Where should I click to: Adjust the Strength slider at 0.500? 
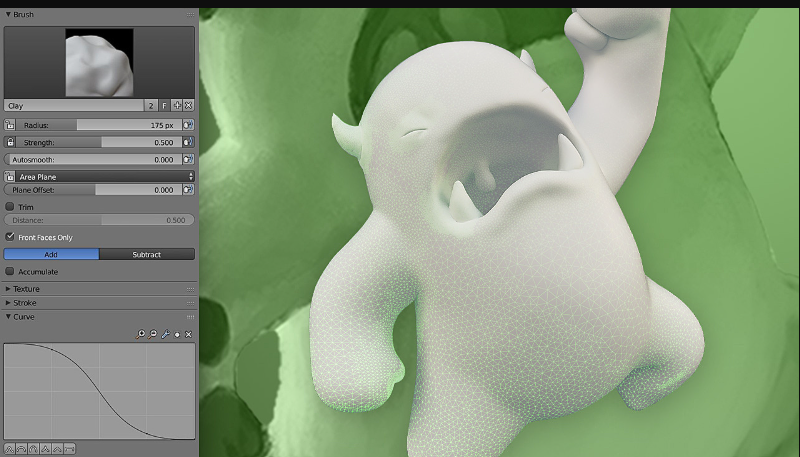coord(99,142)
